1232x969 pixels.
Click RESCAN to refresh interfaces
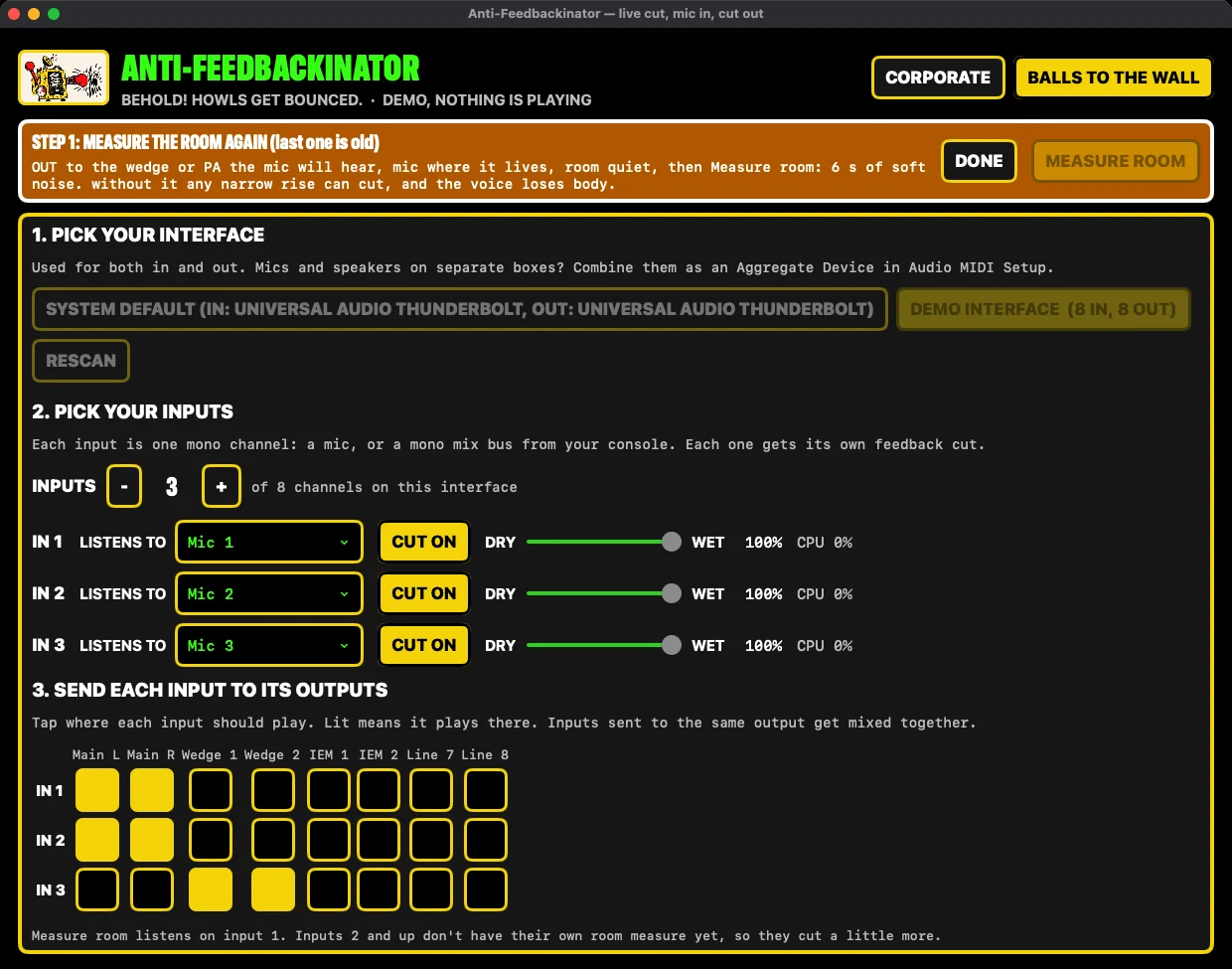point(80,361)
